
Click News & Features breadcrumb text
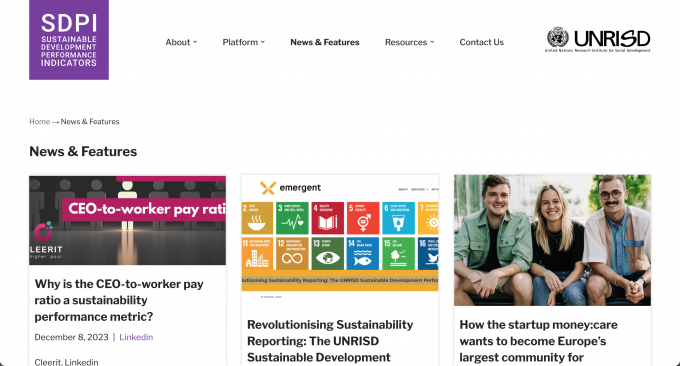(x=90, y=121)
